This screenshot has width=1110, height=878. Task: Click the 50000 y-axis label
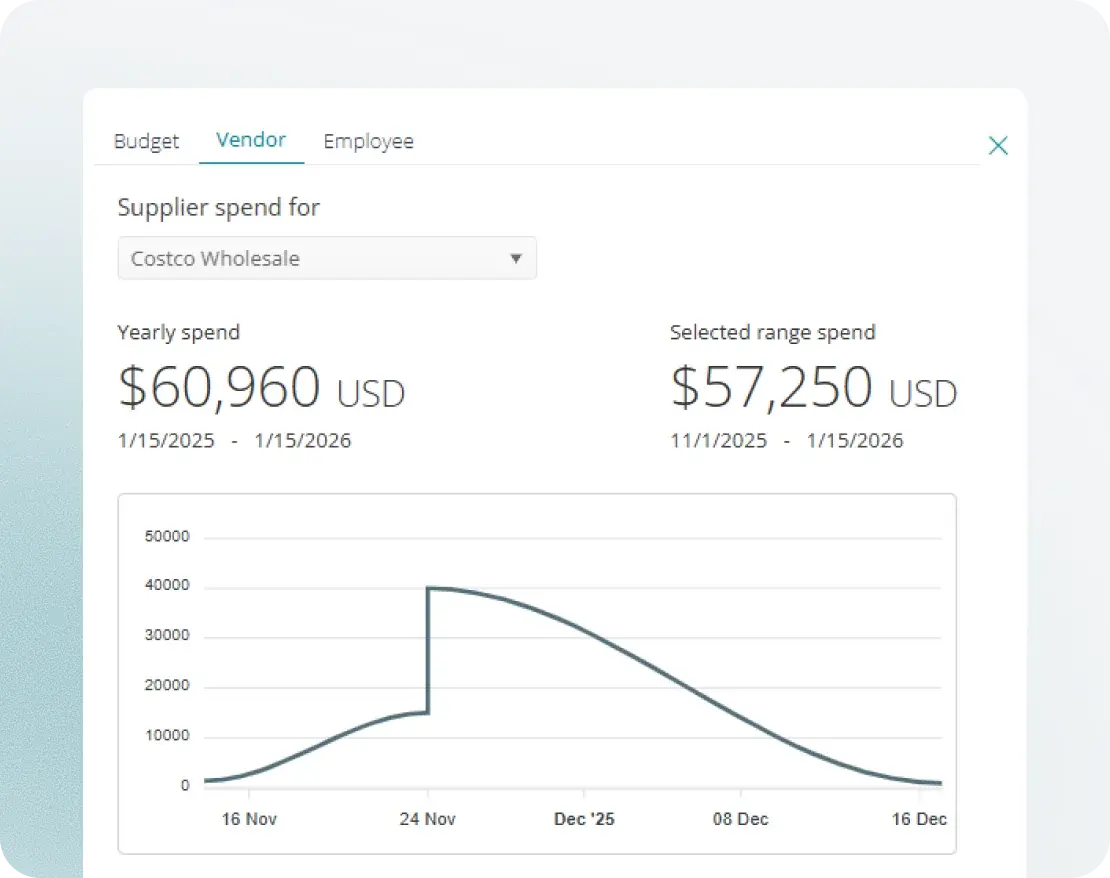pos(167,536)
